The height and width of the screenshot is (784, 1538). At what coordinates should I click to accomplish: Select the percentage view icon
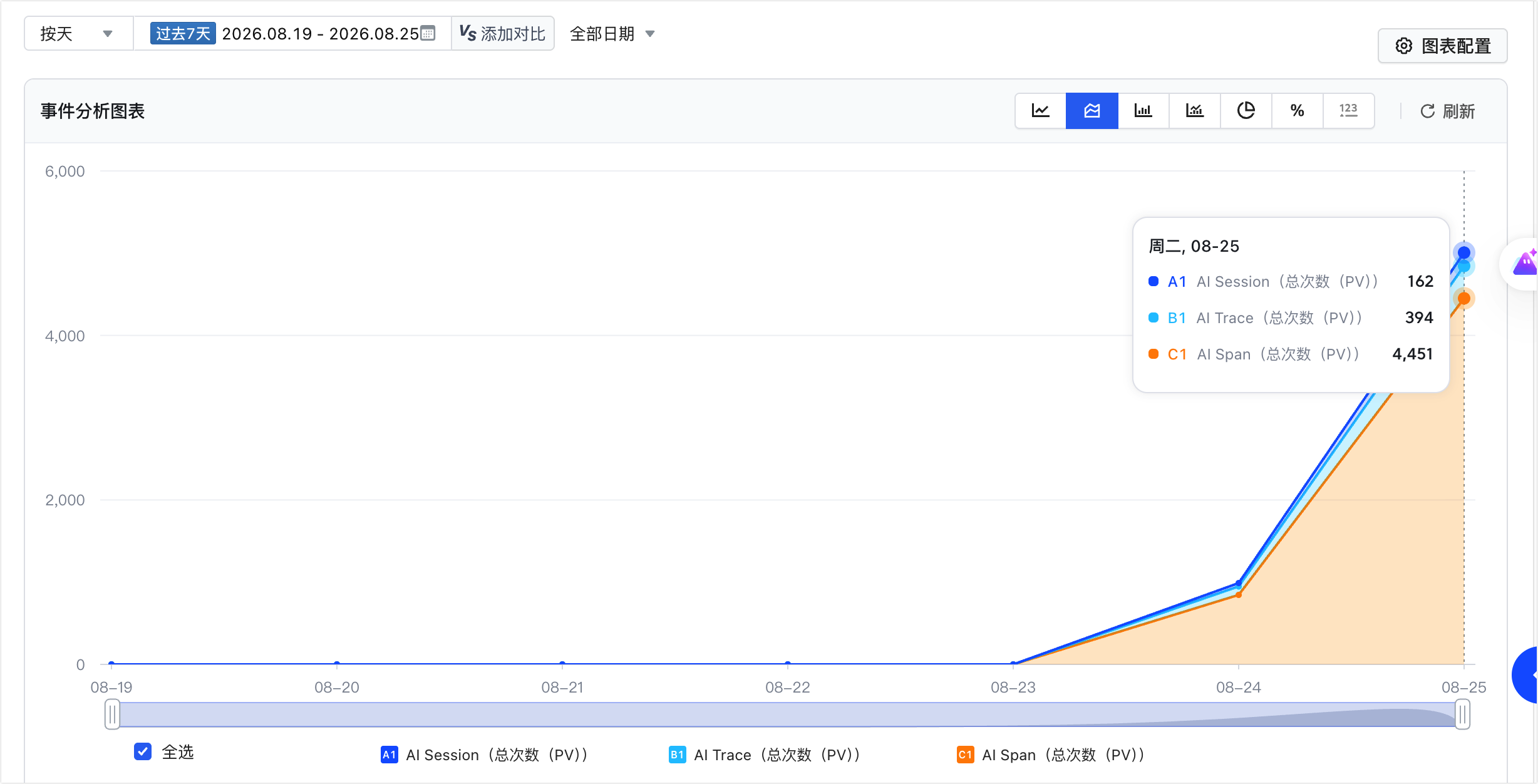point(1297,111)
